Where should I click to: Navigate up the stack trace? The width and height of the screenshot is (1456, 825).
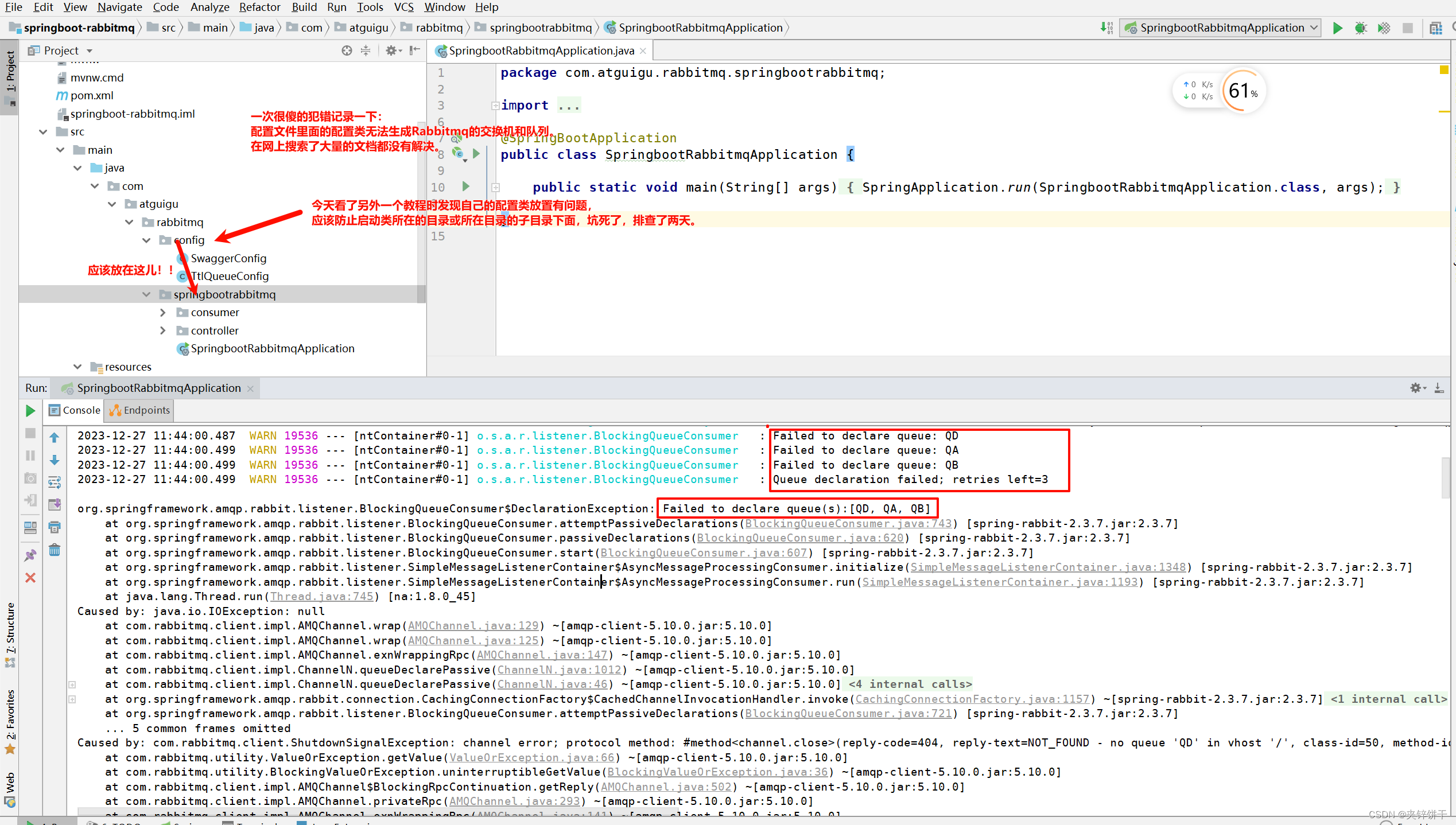point(55,437)
